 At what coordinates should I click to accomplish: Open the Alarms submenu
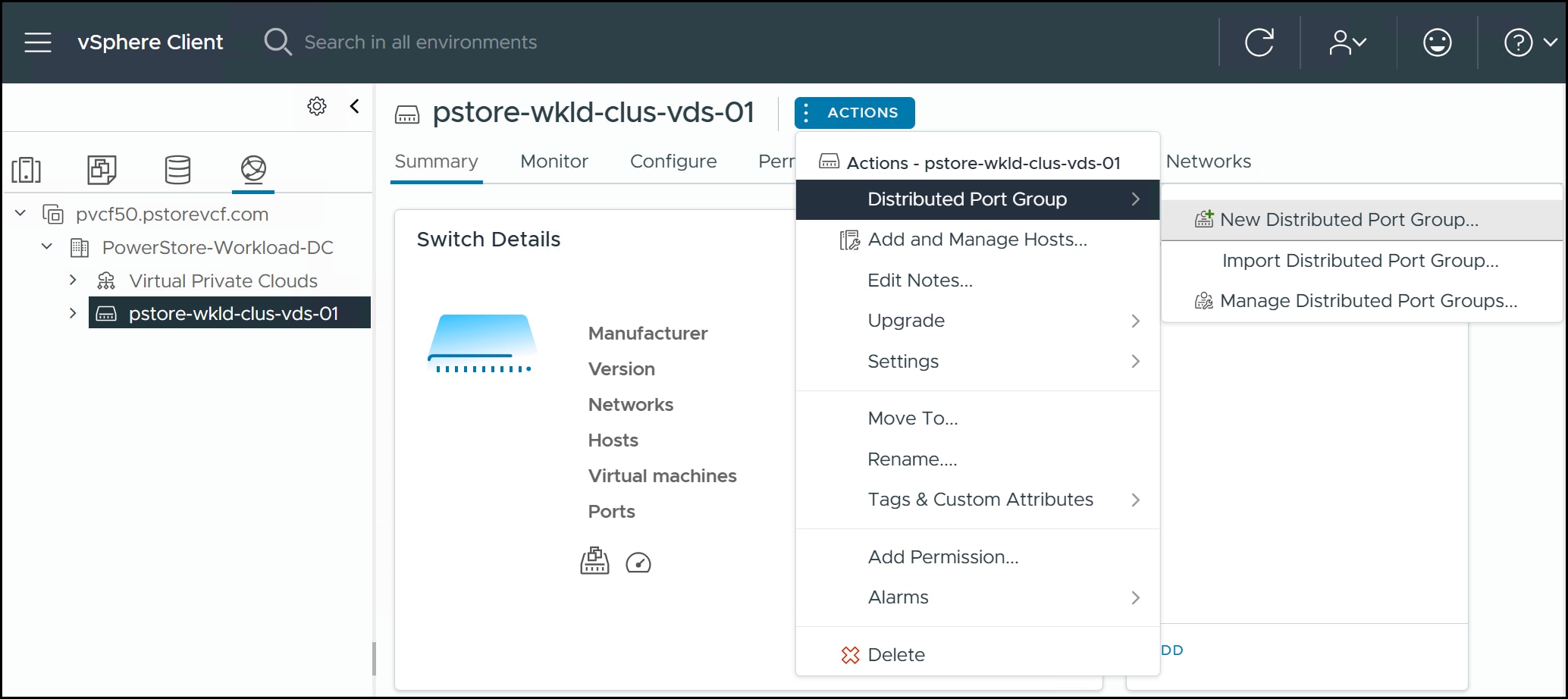point(978,597)
